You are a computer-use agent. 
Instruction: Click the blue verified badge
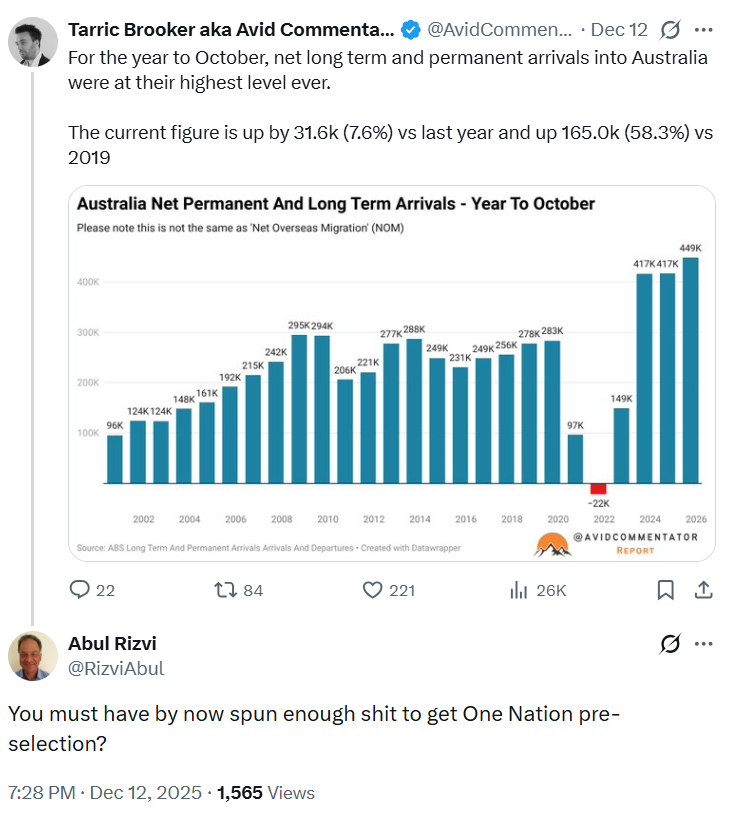click(410, 30)
